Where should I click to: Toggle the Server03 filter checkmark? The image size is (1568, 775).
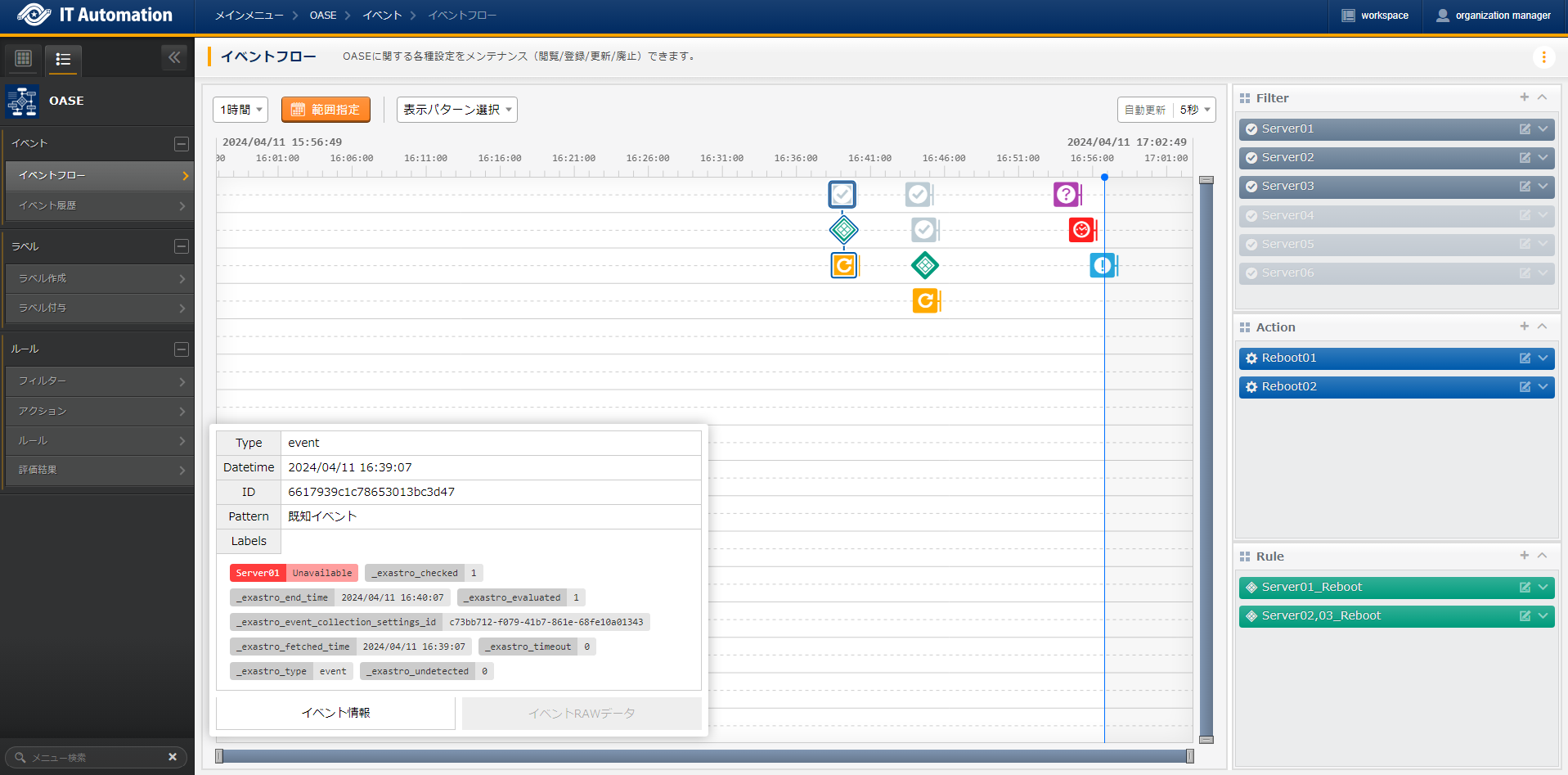1251,187
